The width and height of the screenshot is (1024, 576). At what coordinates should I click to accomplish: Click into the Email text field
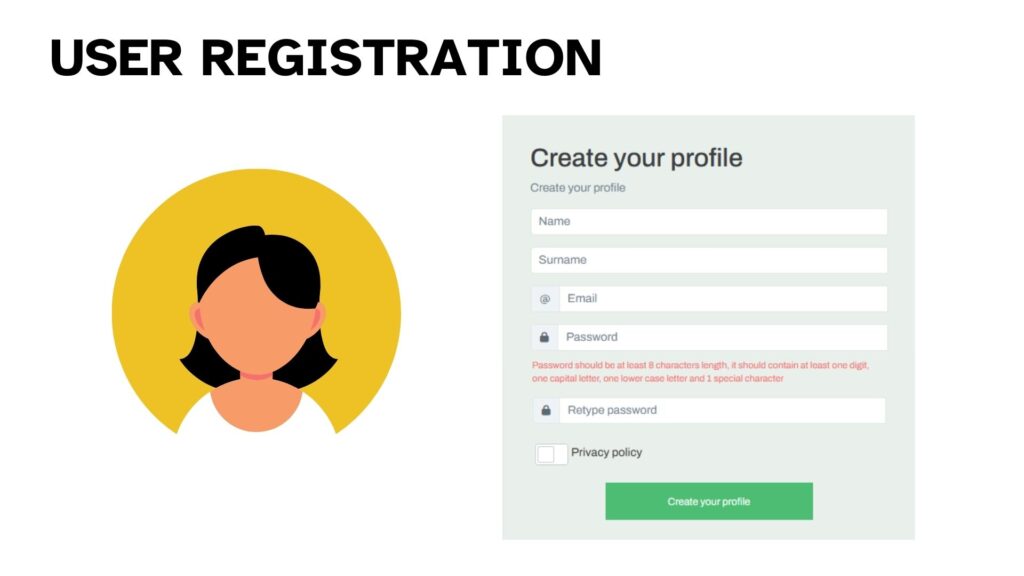[723, 298]
